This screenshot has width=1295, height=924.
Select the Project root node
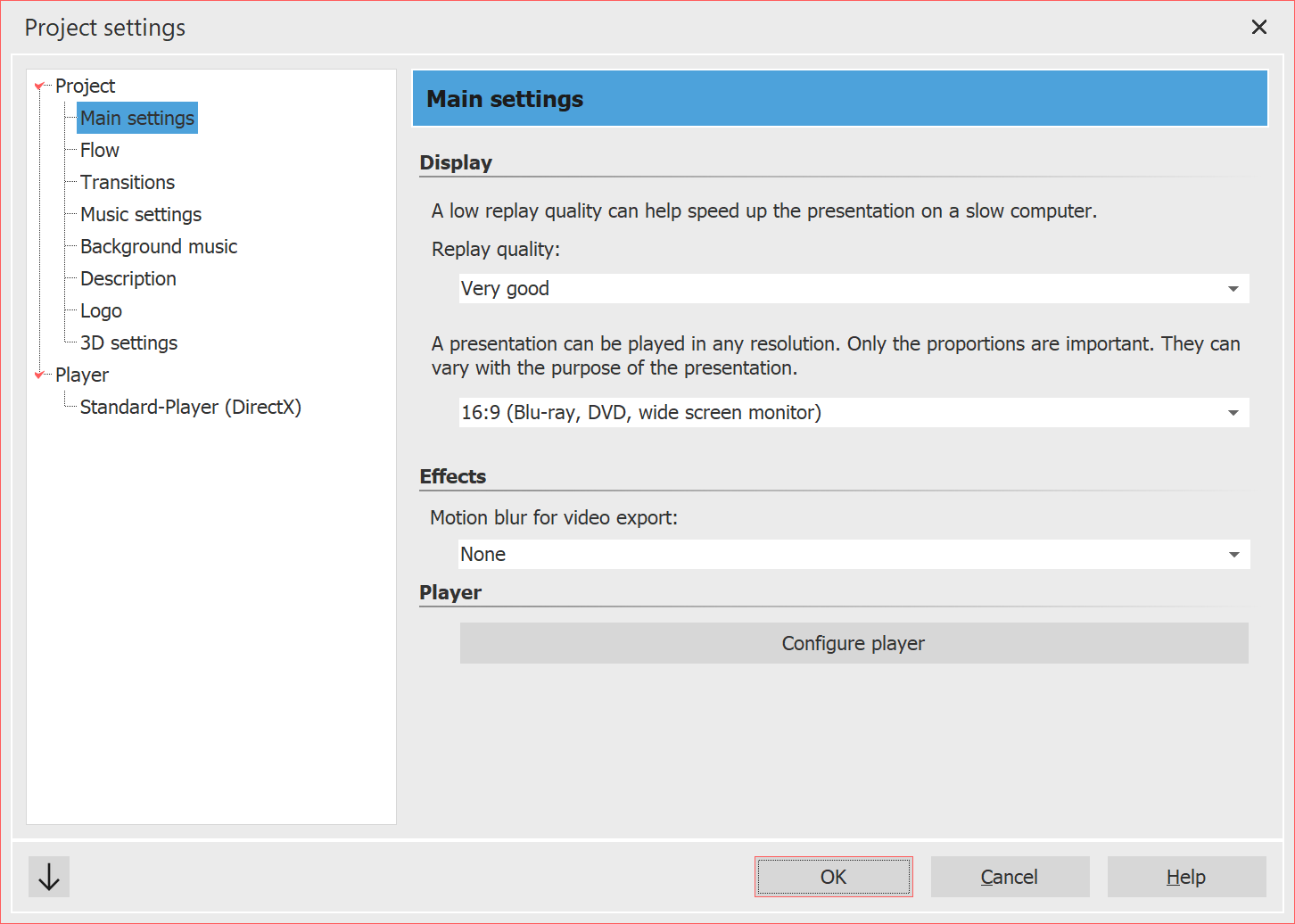[85, 86]
